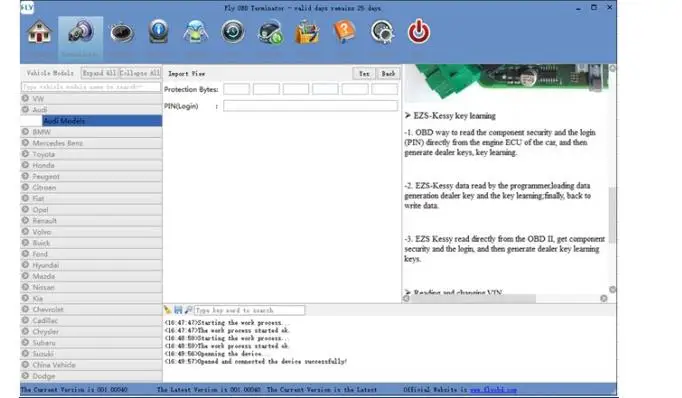Open the official website link
This screenshot has width=682, height=398.
[x=493, y=390]
